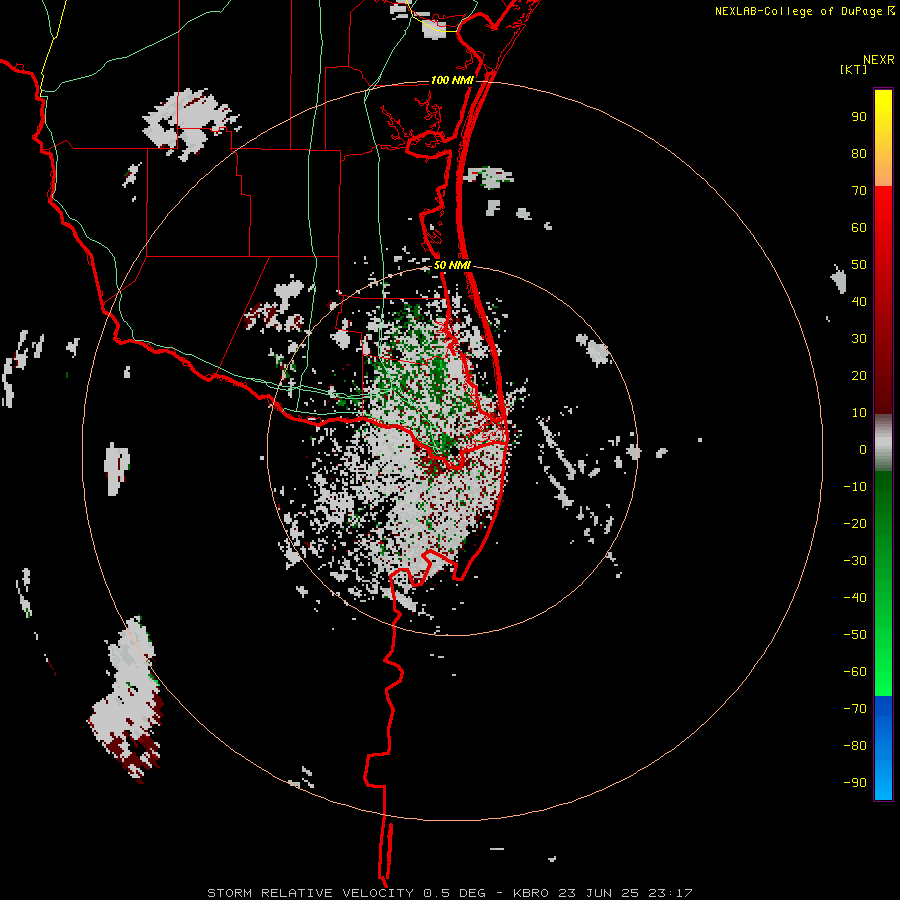Viewport: 900px width, 900px height.
Task: Click the positive 60 scale value
Action: click(x=859, y=227)
